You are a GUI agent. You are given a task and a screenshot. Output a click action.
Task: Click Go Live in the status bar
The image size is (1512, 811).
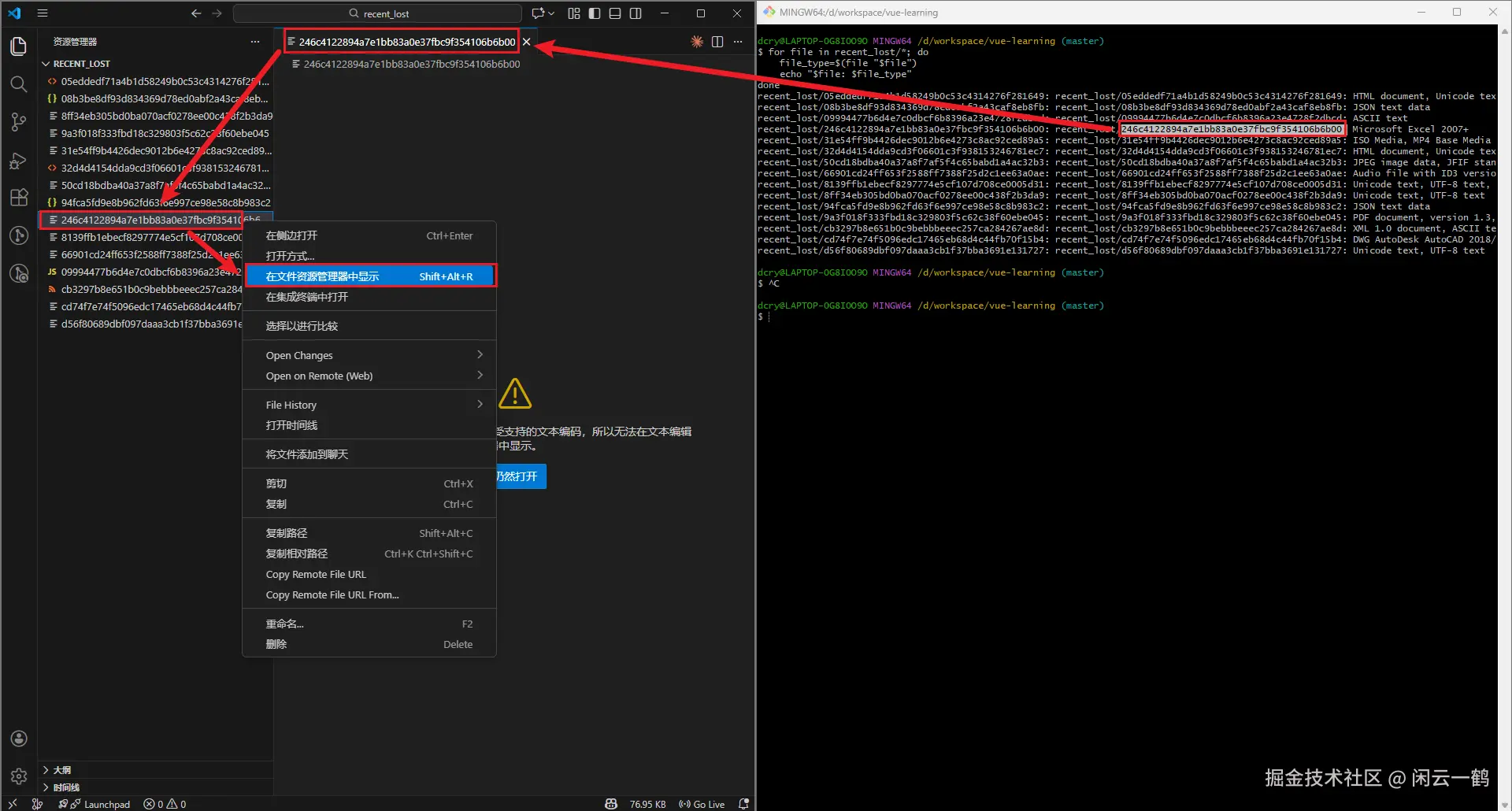(x=702, y=804)
